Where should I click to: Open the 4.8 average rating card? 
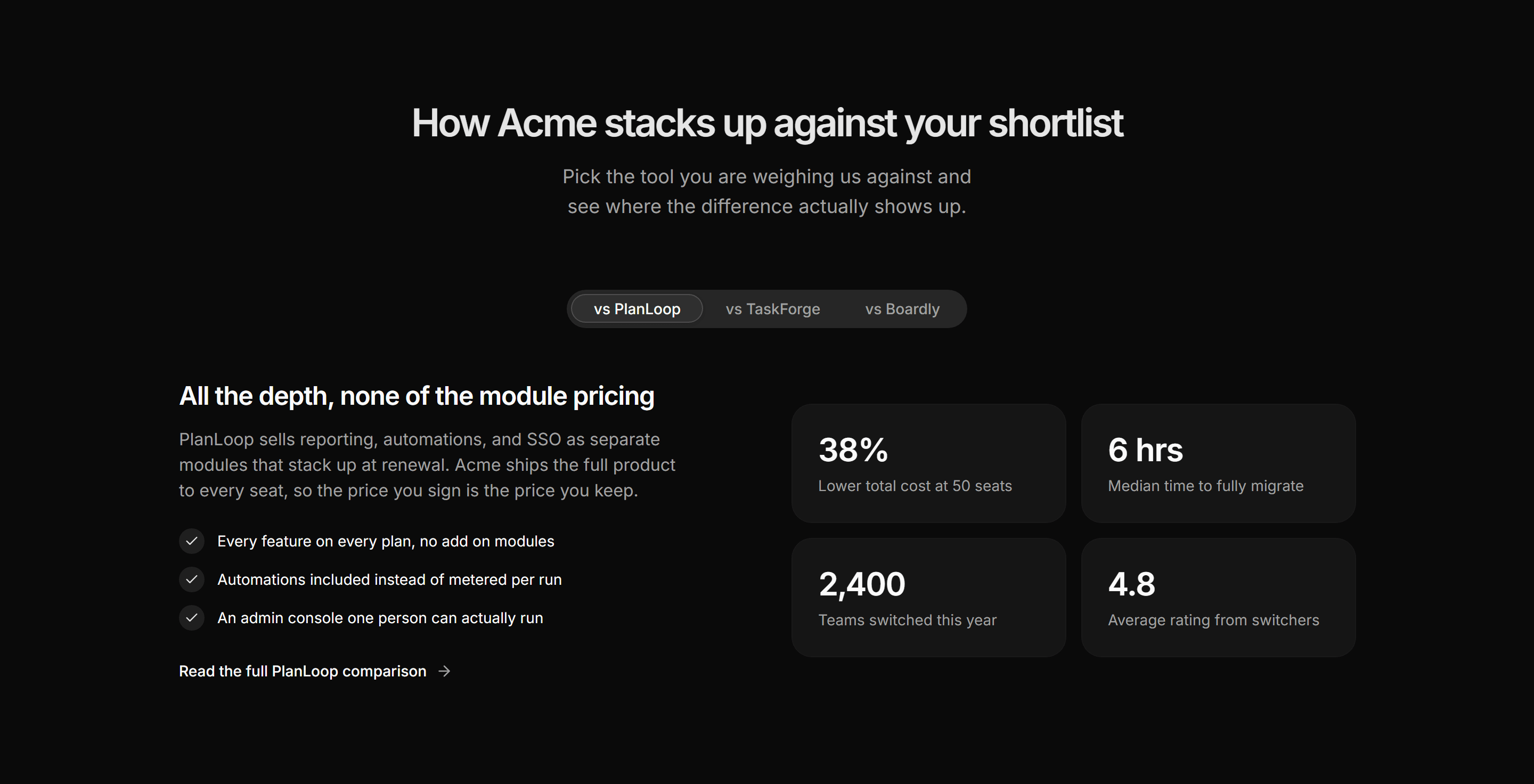point(1218,597)
